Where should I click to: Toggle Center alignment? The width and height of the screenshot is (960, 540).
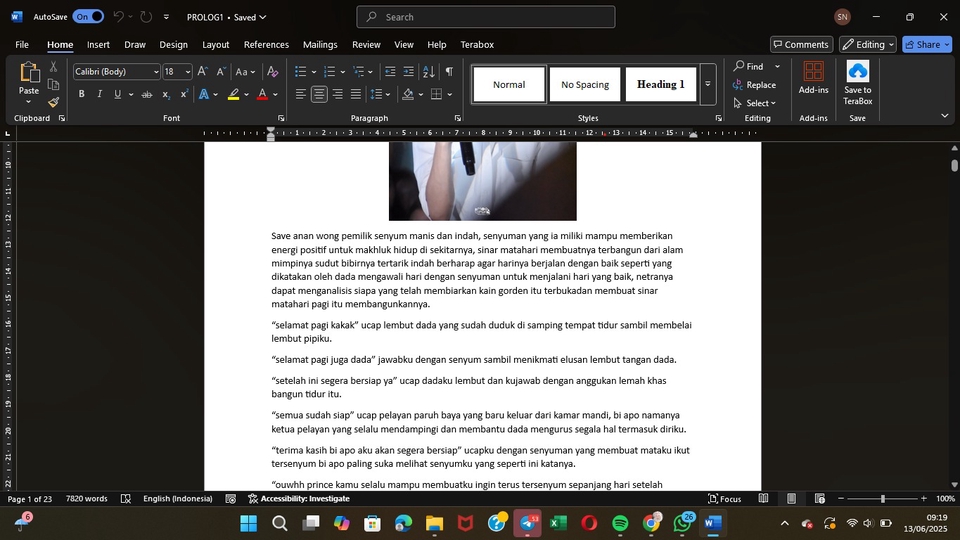319,94
